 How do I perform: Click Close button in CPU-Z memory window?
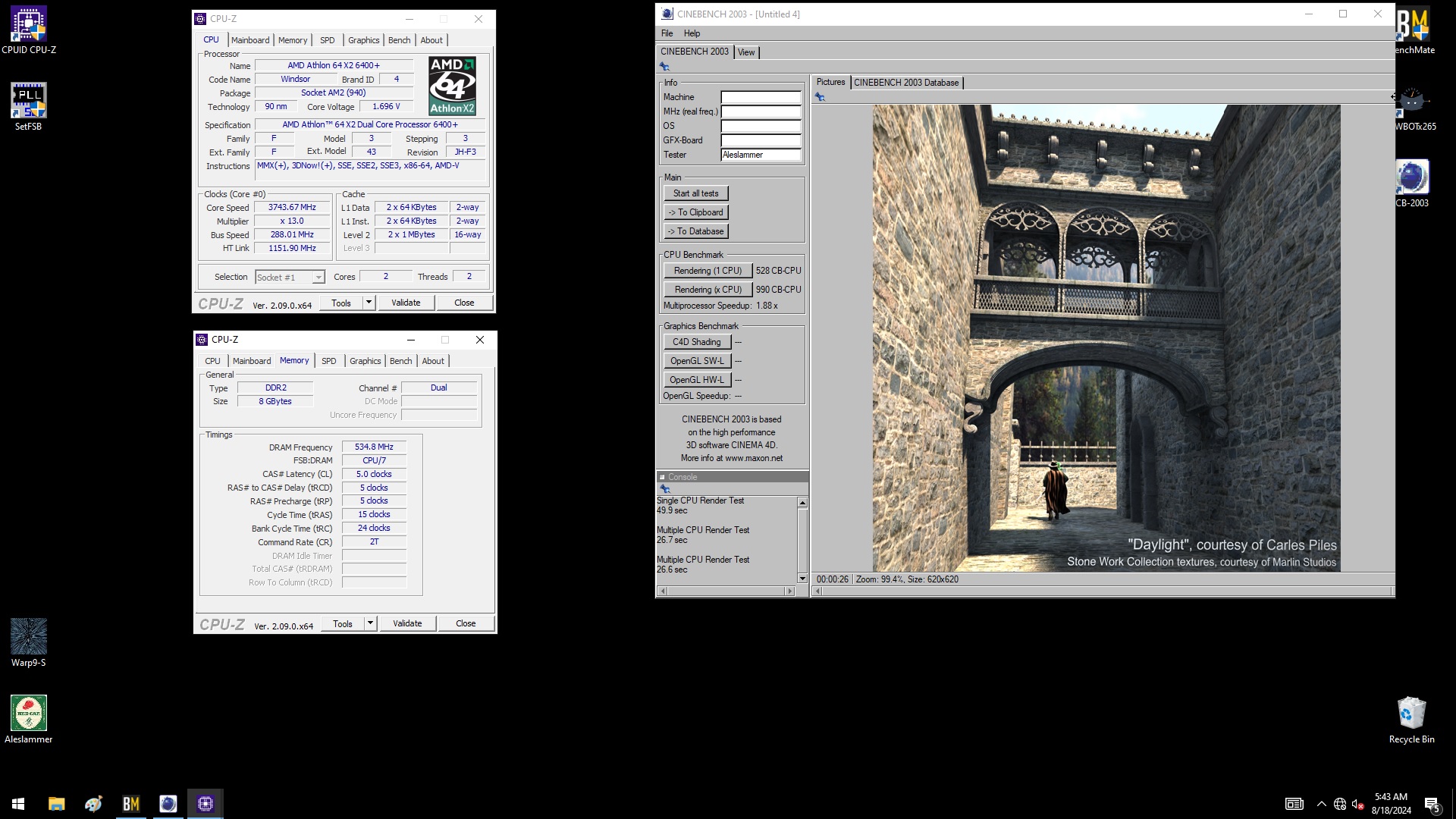[x=466, y=623]
